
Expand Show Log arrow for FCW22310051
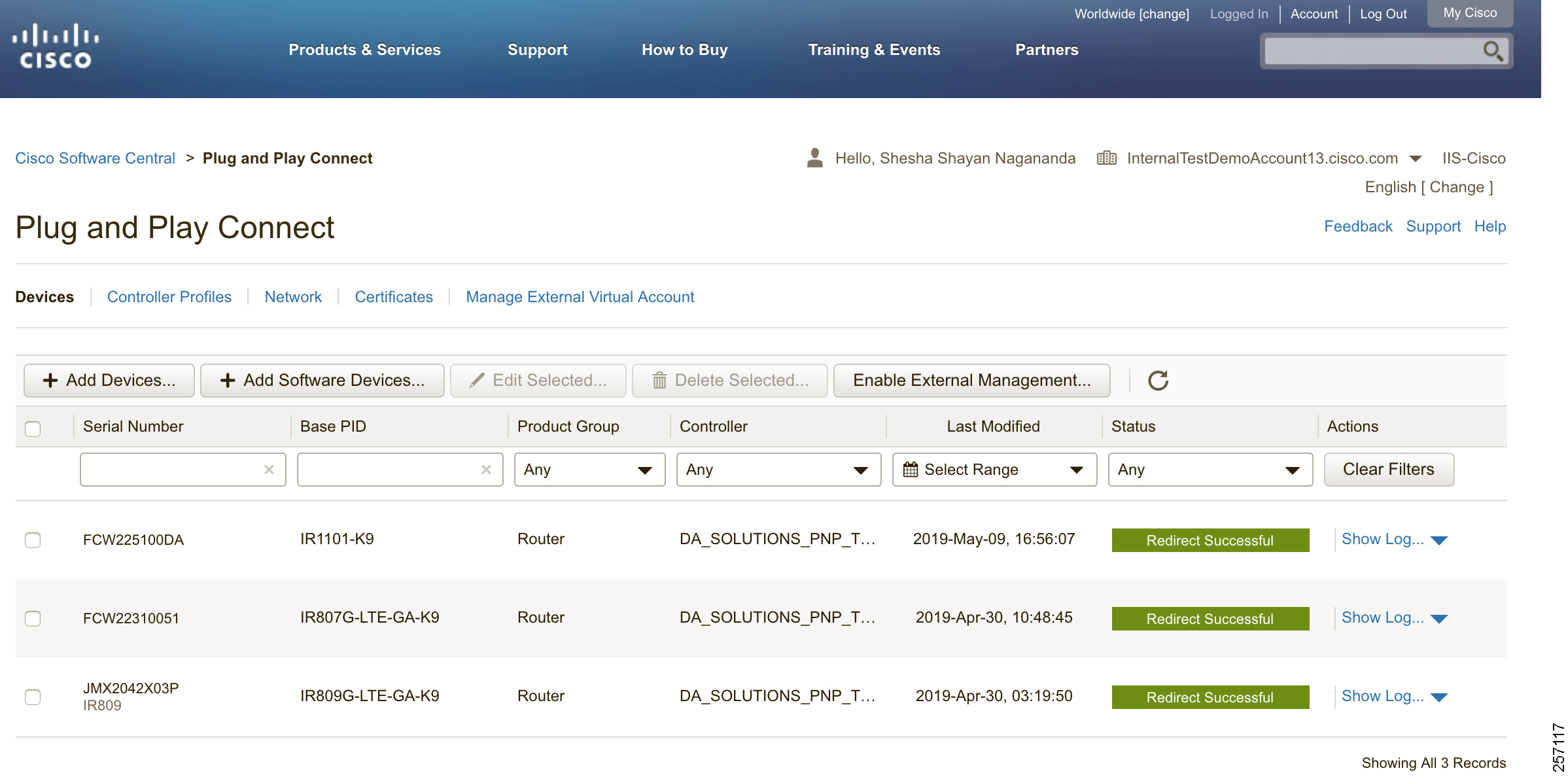(x=1439, y=619)
